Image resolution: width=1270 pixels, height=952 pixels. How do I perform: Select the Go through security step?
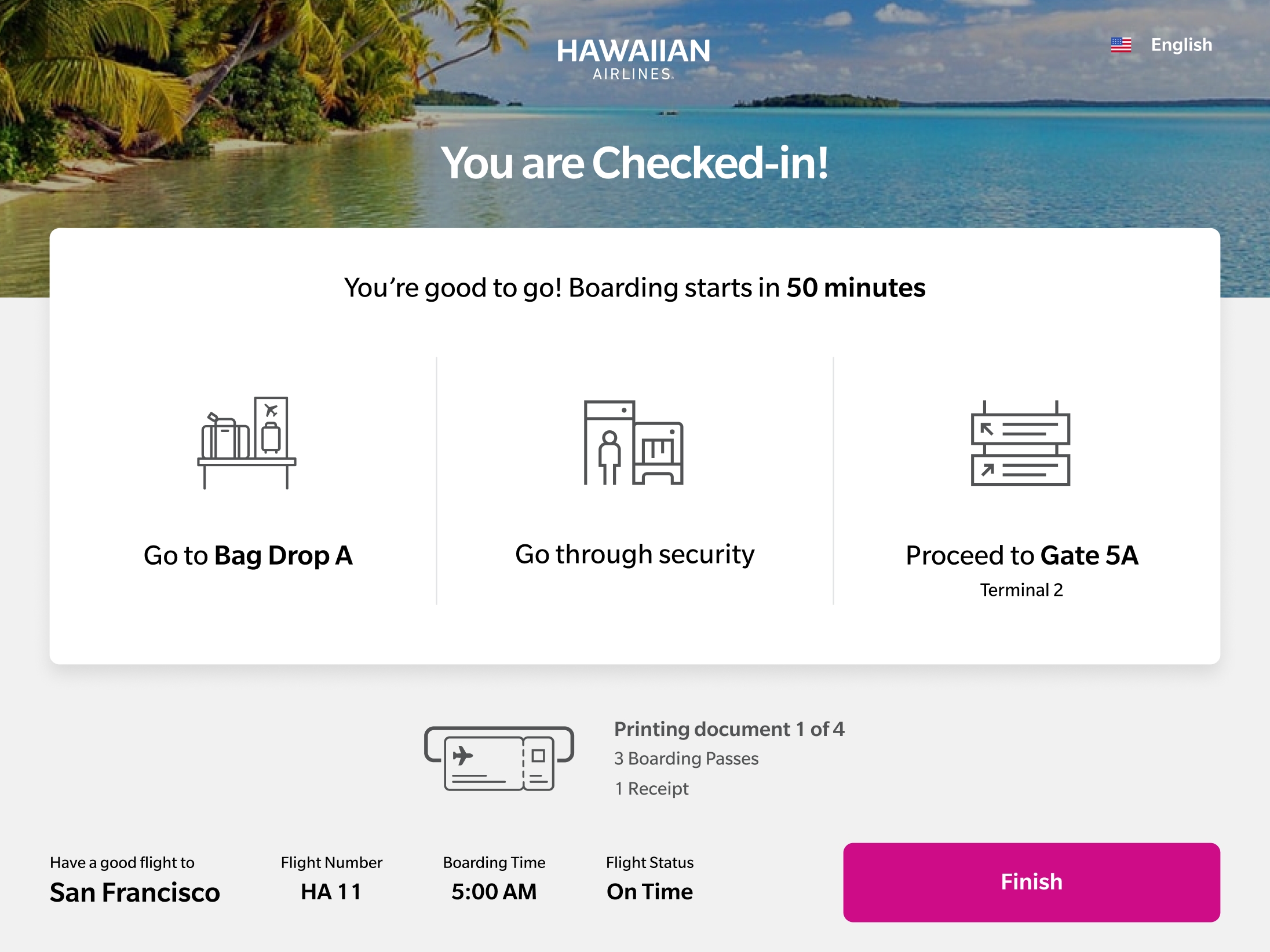point(634,554)
